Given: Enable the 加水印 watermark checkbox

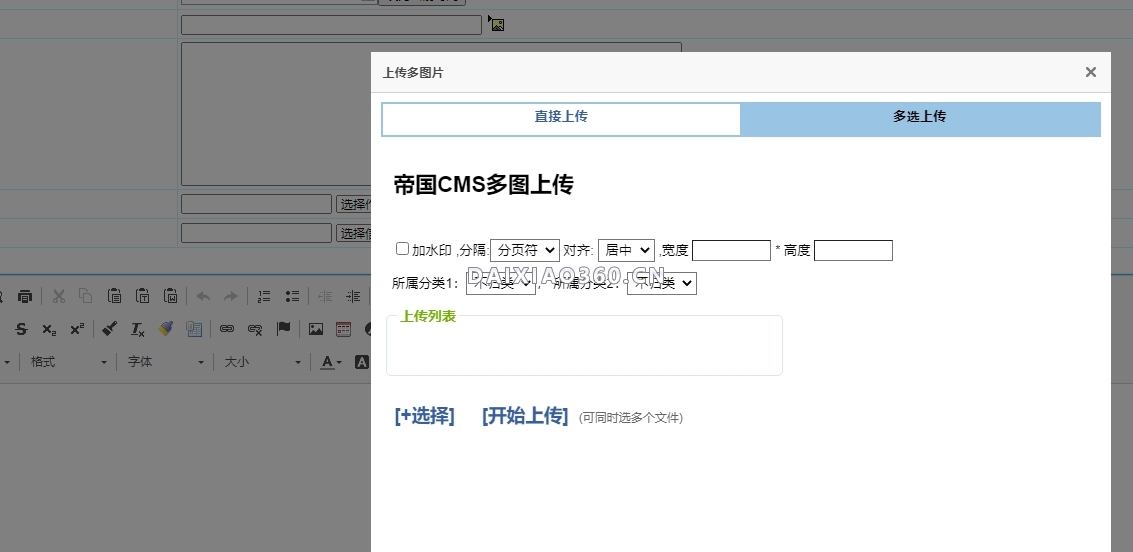Looking at the screenshot, I should click(403, 249).
